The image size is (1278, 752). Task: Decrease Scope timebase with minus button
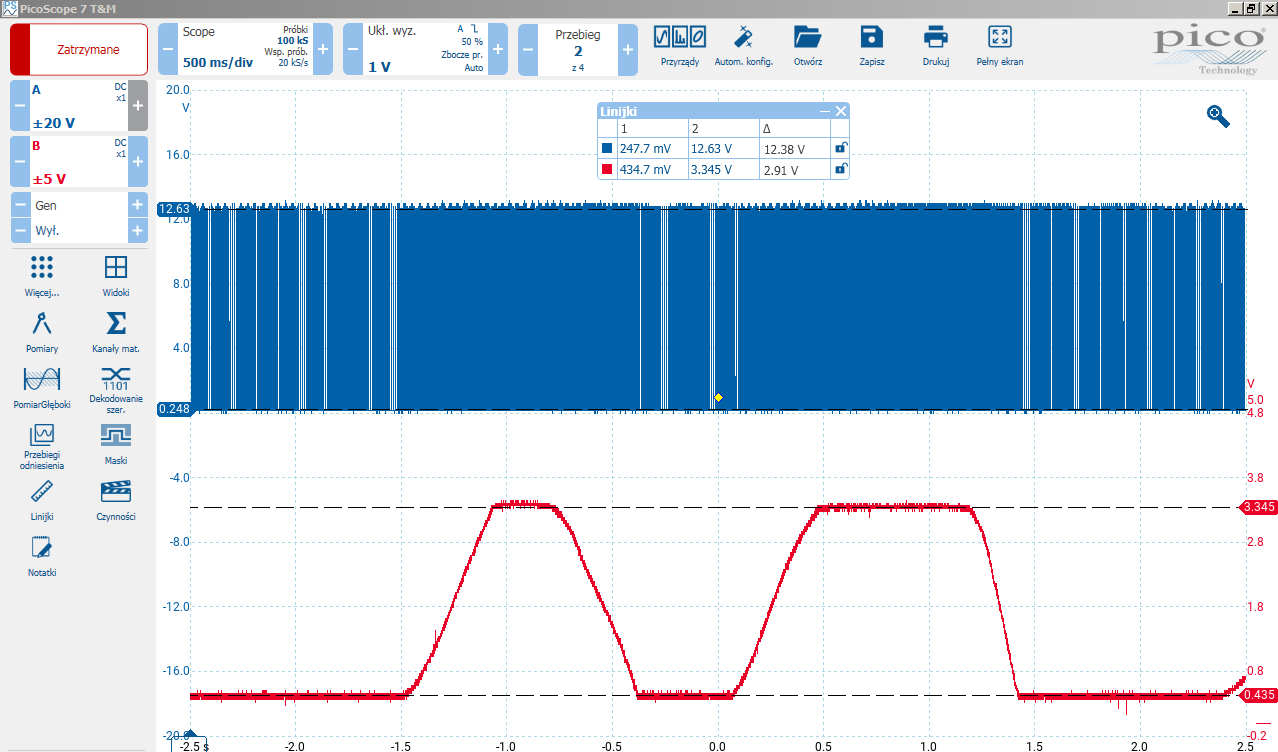click(x=167, y=49)
